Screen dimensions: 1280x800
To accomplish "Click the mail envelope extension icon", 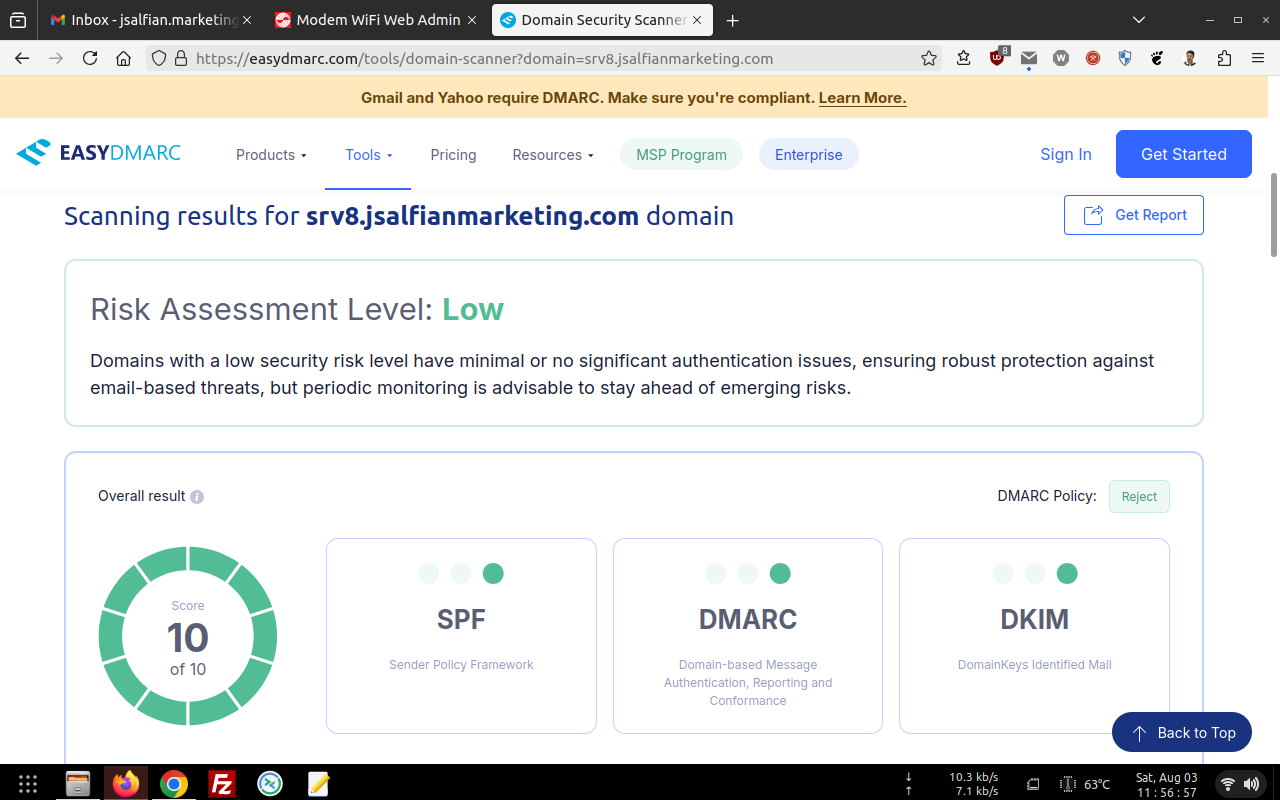I will [x=1029, y=58].
